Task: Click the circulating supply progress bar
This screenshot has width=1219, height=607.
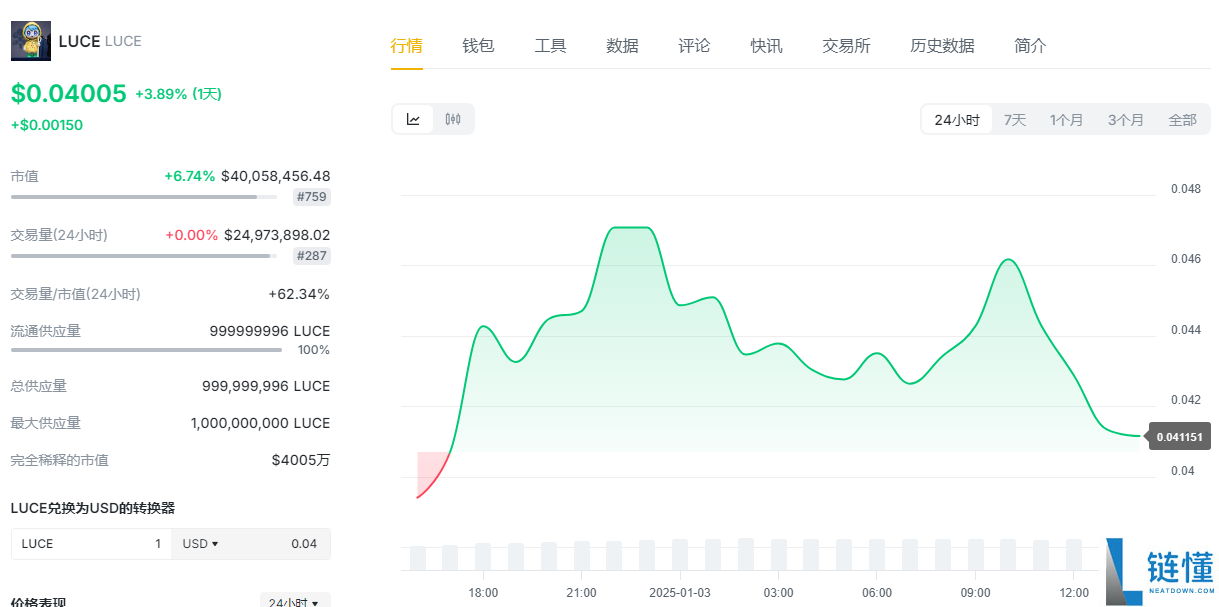Action: (x=146, y=350)
